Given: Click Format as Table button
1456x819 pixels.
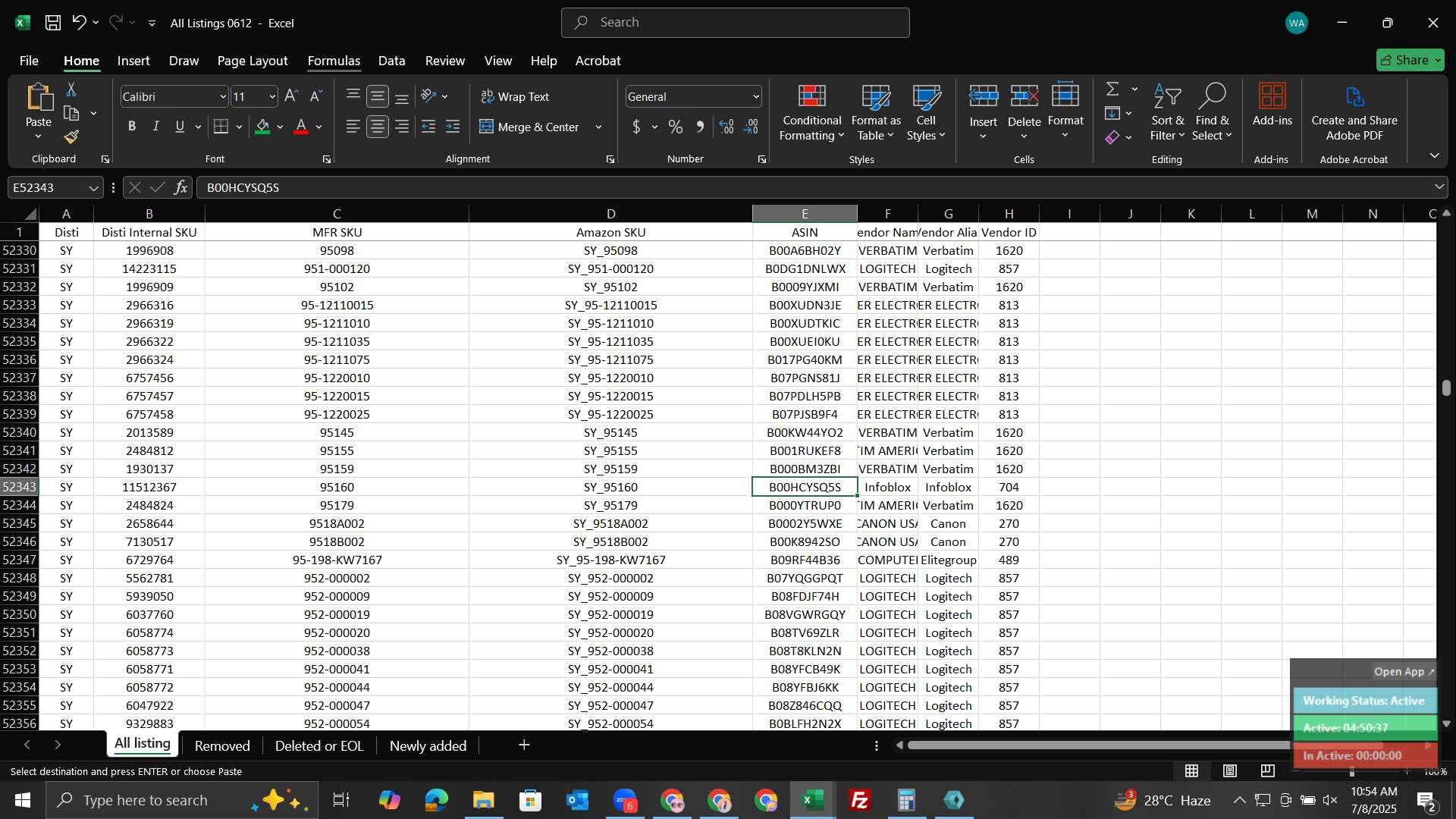Looking at the screenshot, I should tap(876, 112).
